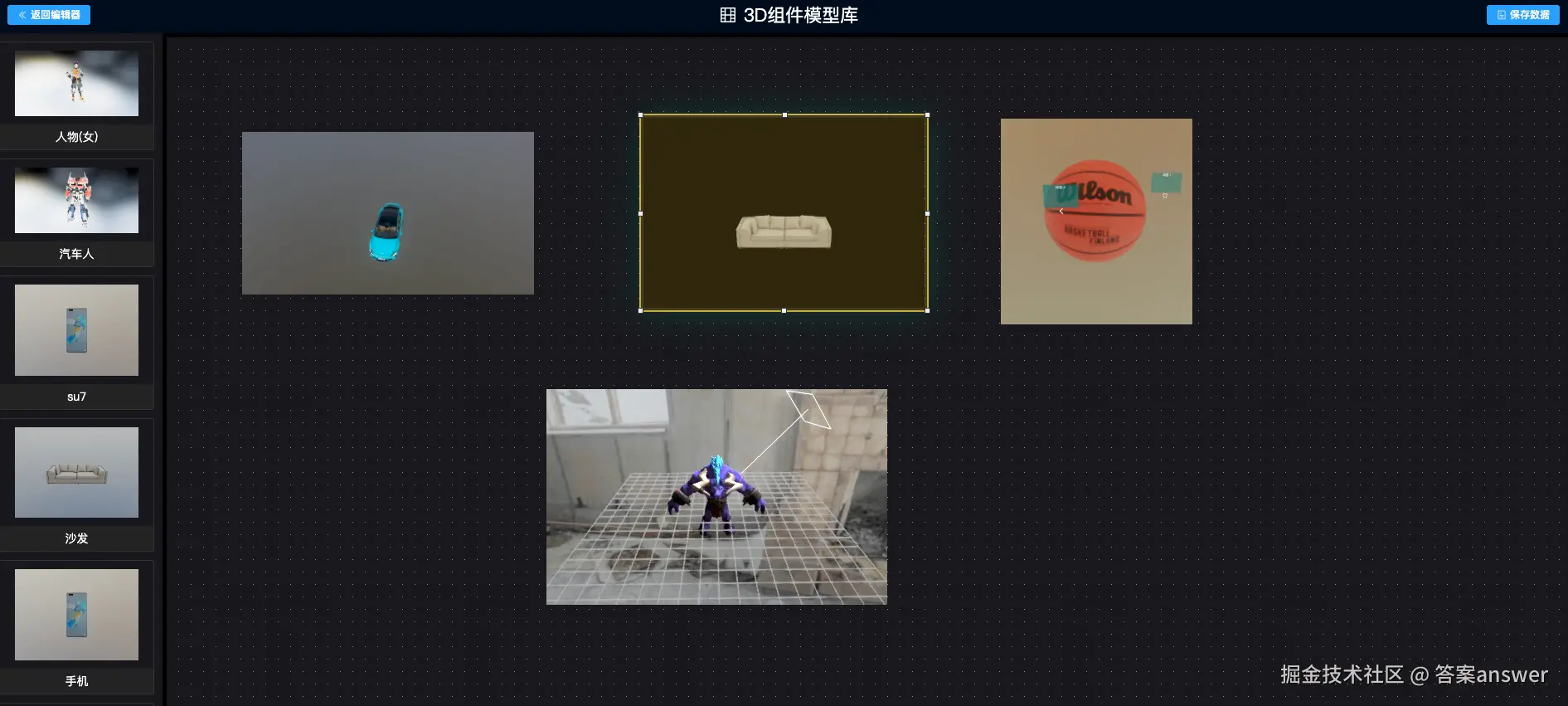The height and width of the screenshot is (706, 1568).
Task: Click the 保存数据 save button
Action: pos(1522,15)
